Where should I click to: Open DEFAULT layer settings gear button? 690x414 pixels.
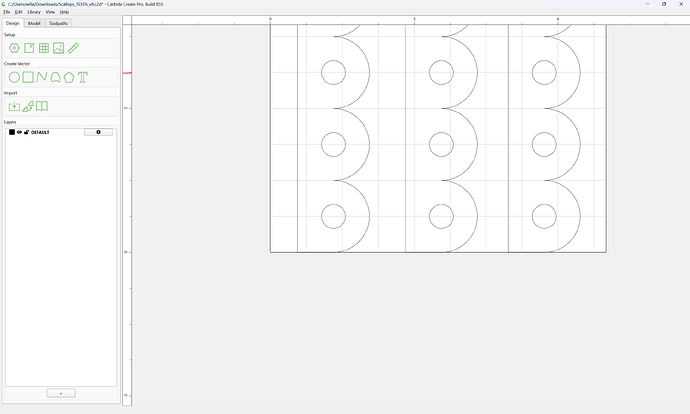[98, 132]
